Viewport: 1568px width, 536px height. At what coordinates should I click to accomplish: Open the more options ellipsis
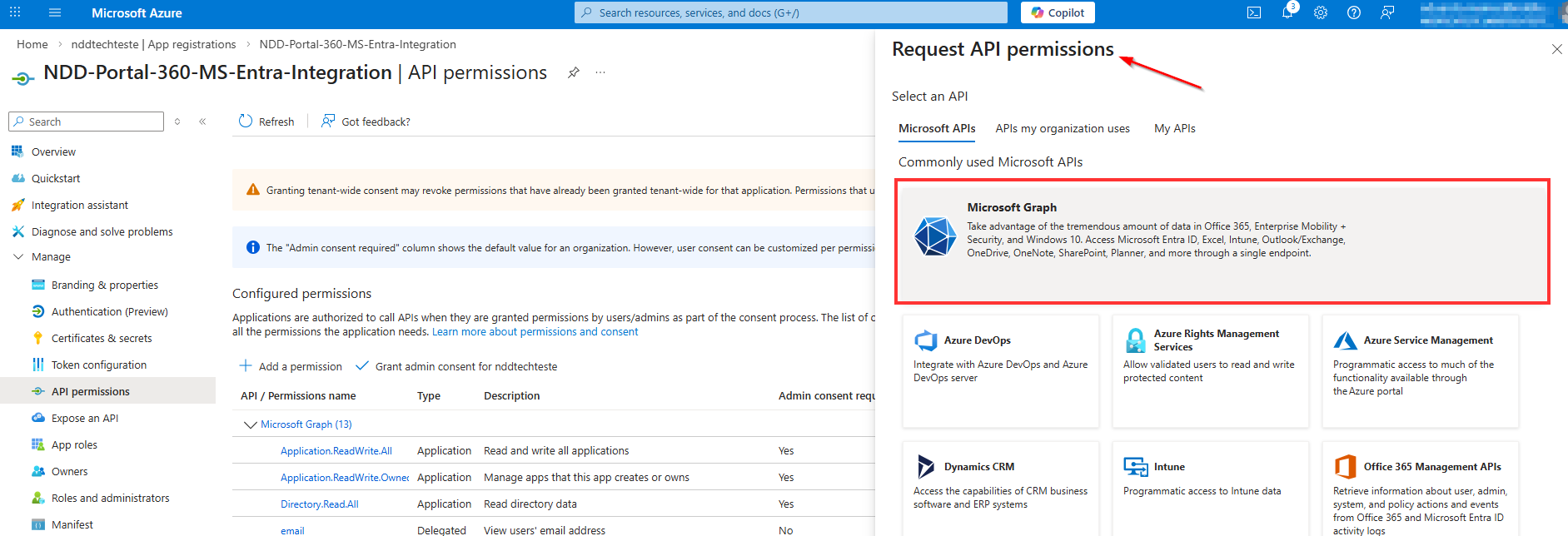pos(600,72)
